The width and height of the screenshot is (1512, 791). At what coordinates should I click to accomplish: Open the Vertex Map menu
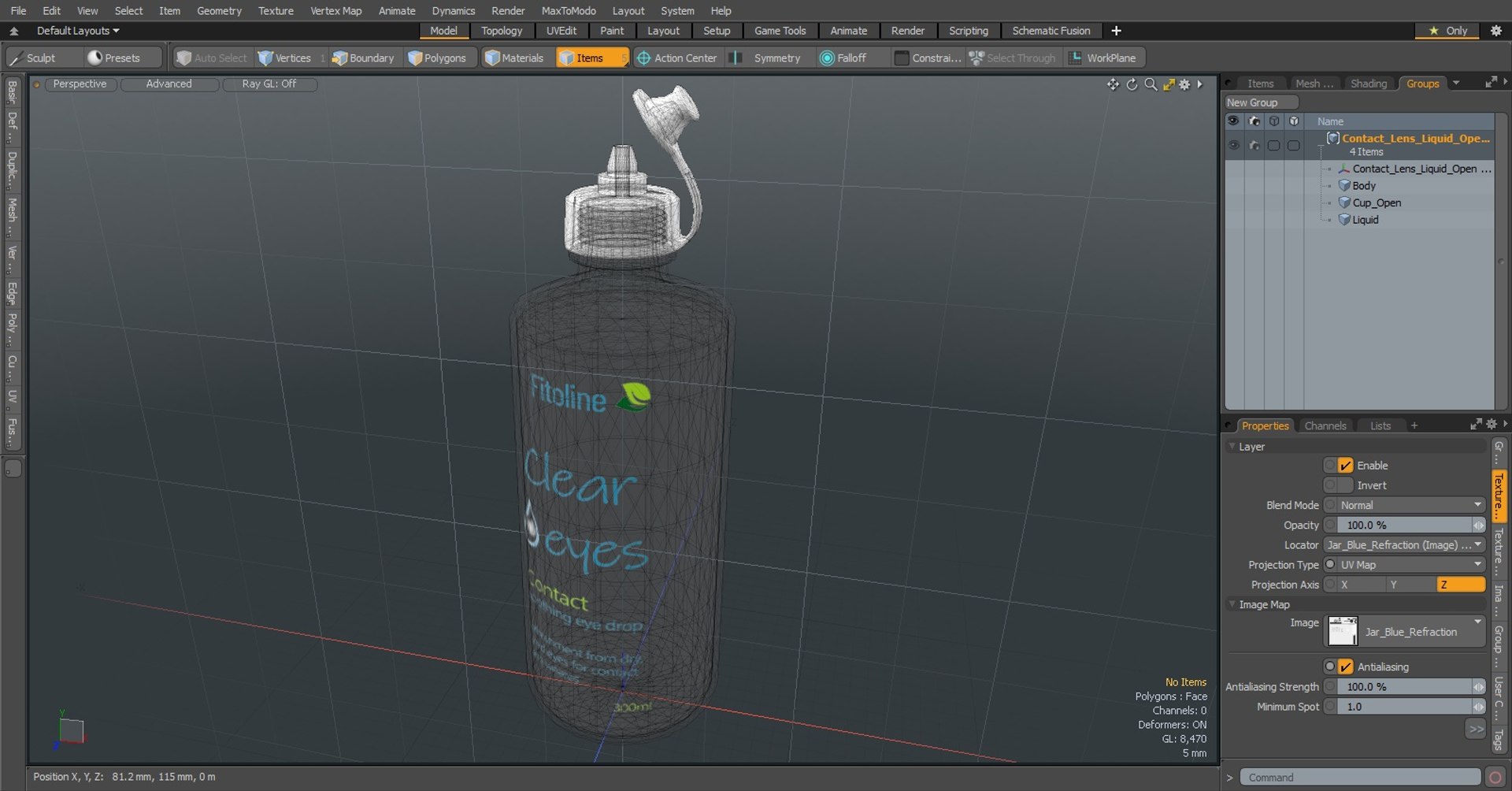click(336, 10)
